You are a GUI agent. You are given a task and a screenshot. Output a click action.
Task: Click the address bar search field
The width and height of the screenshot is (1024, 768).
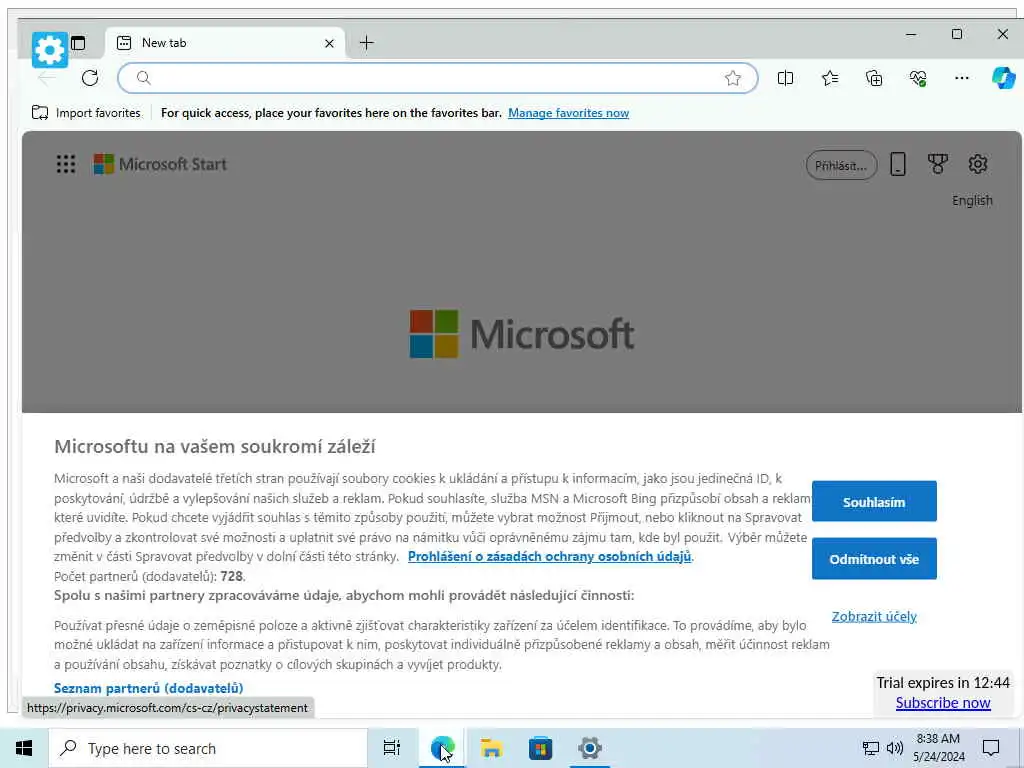pos(438,78)
